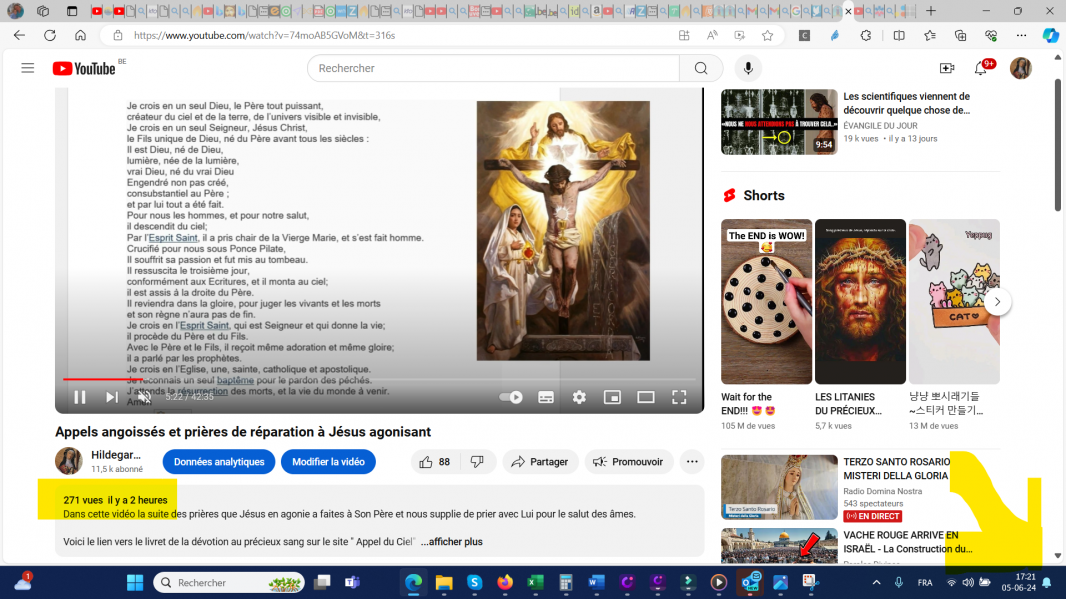Open a new browser tab
This screenshot has height=599, width=1066.
pos(931,11)
